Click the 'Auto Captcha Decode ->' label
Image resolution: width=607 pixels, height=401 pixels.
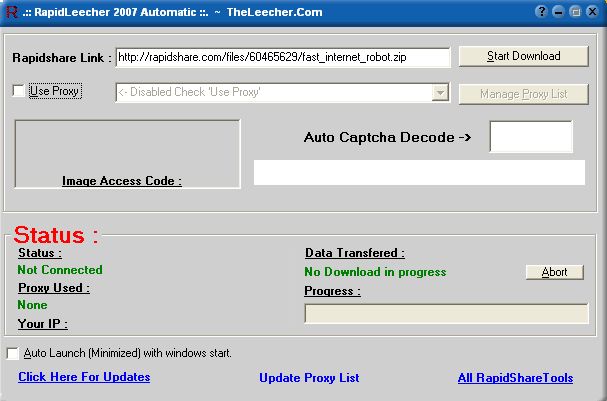point(388,137)
